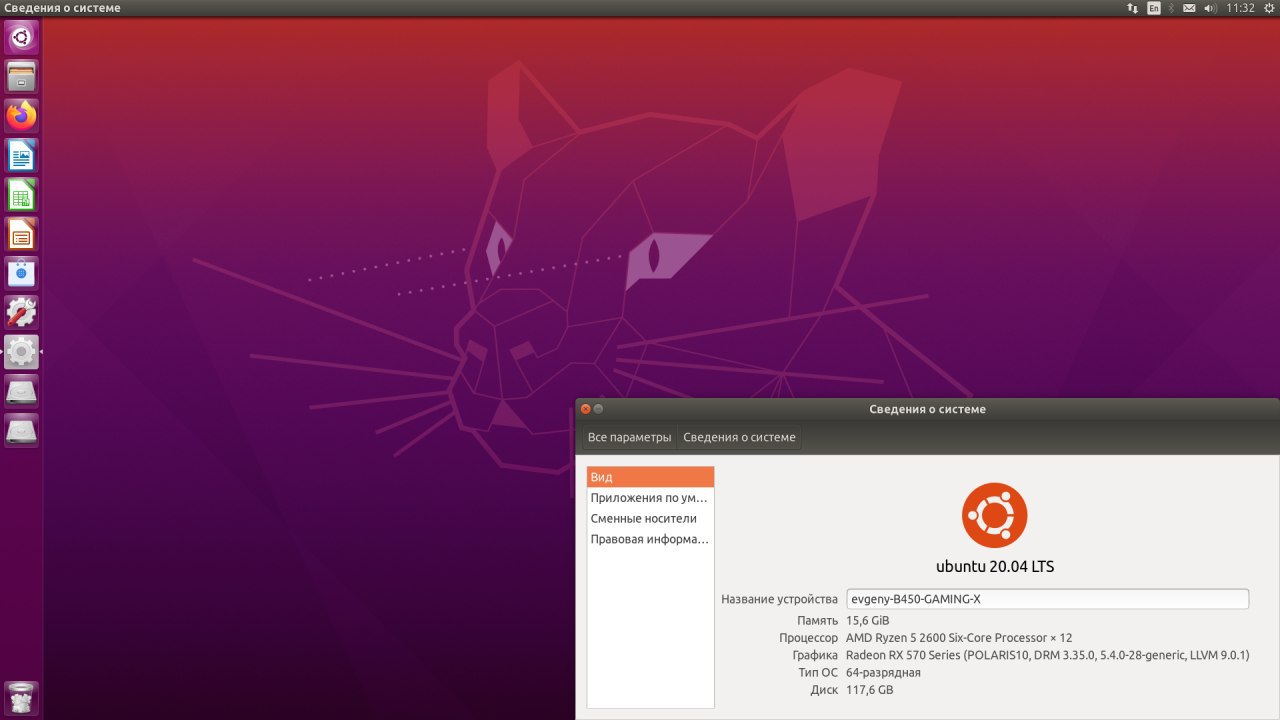1280x720 pixels.
Task: Click the Сведения о системе top panel title
Action: tap(62, 8)
